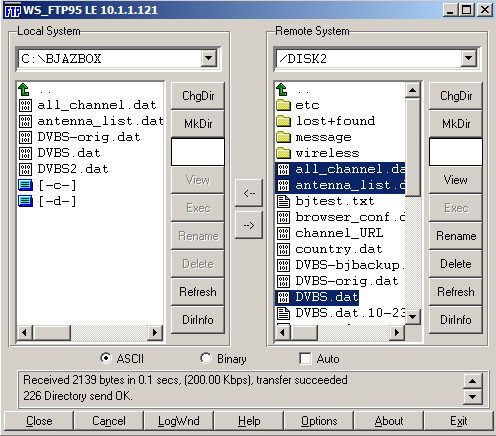Select local file name DVBS2.dat
The height and width of the screenshot is (436, 496).
click(73, 169)
